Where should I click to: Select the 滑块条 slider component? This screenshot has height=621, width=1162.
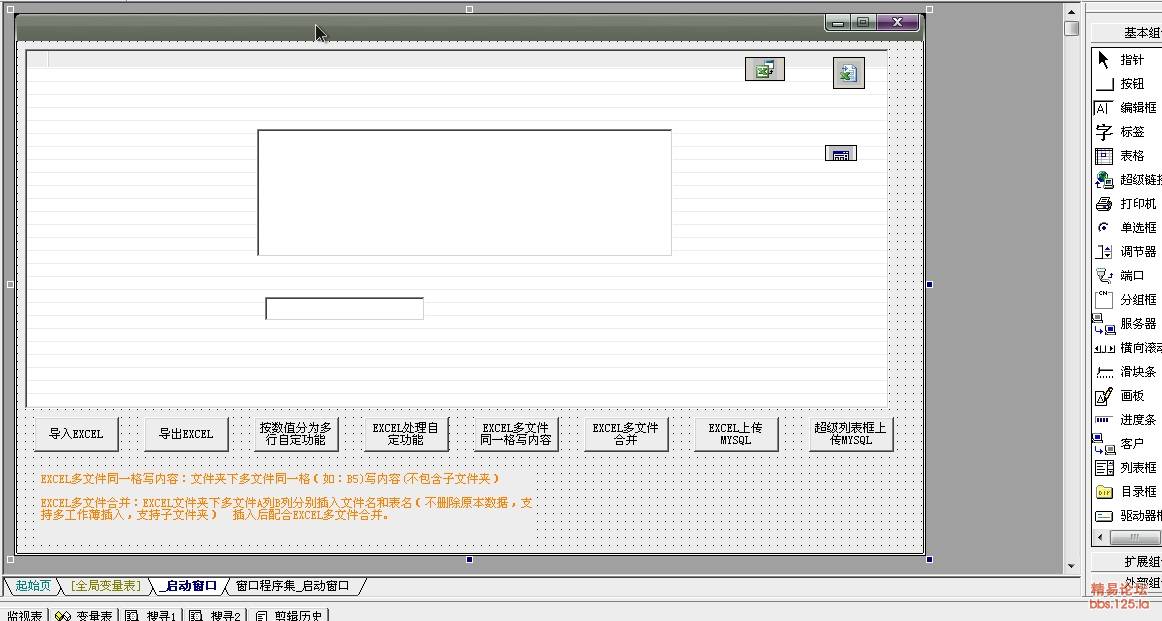click(x=1126, y=371)
